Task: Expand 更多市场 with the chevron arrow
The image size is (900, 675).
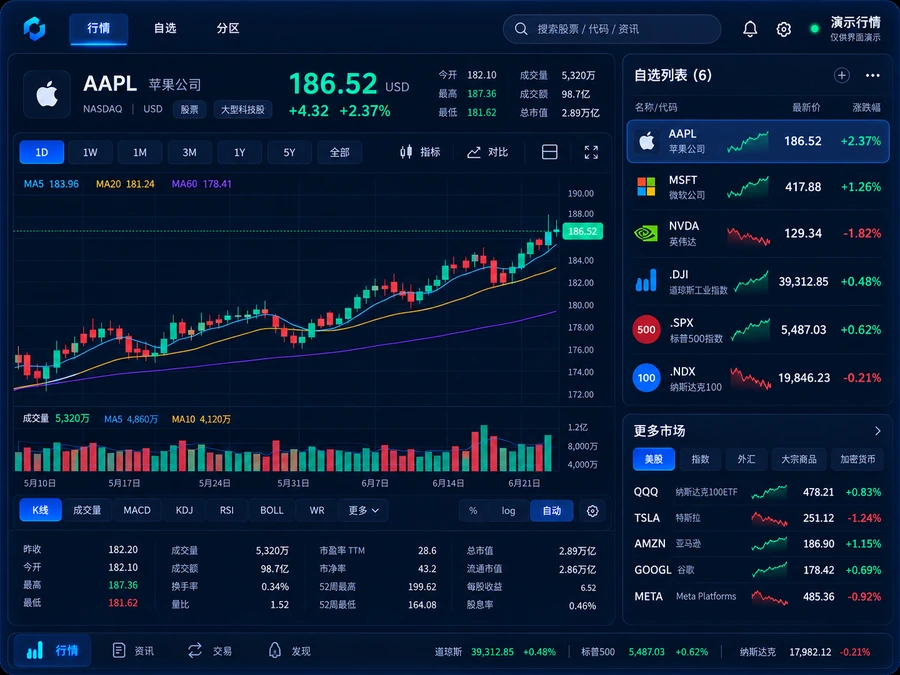Action: pyautogui.click(x=878, y=430)
